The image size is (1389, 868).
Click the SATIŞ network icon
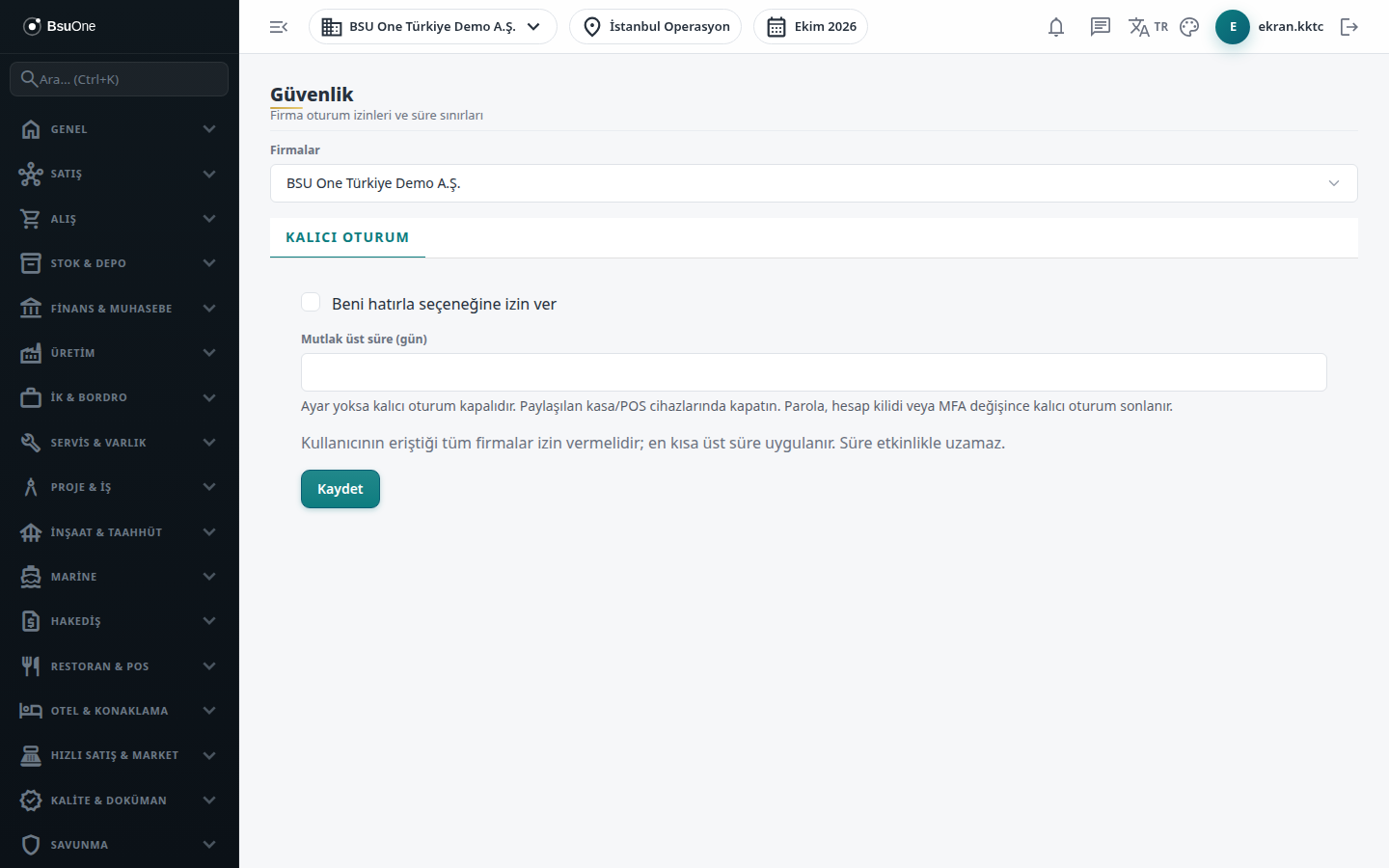click(x=31, y=174)
